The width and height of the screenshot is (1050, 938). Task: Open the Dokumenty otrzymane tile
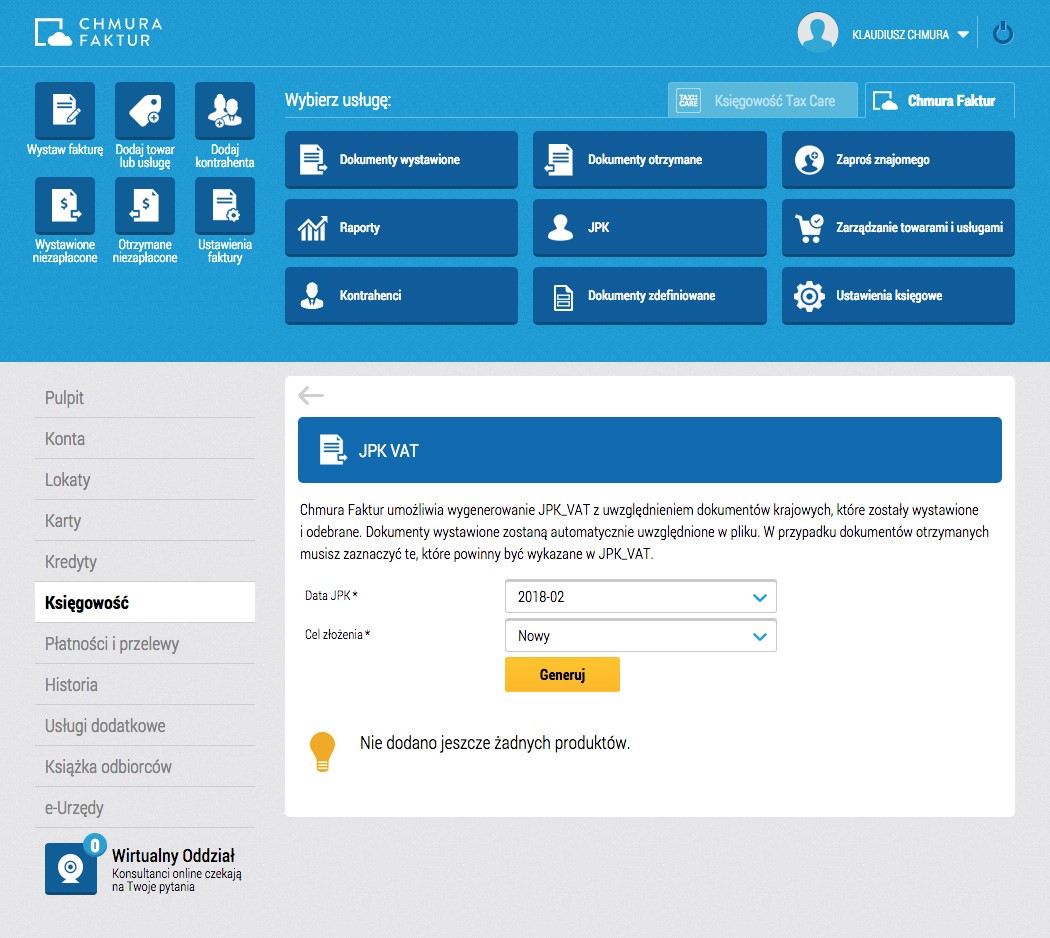[650, 159]
